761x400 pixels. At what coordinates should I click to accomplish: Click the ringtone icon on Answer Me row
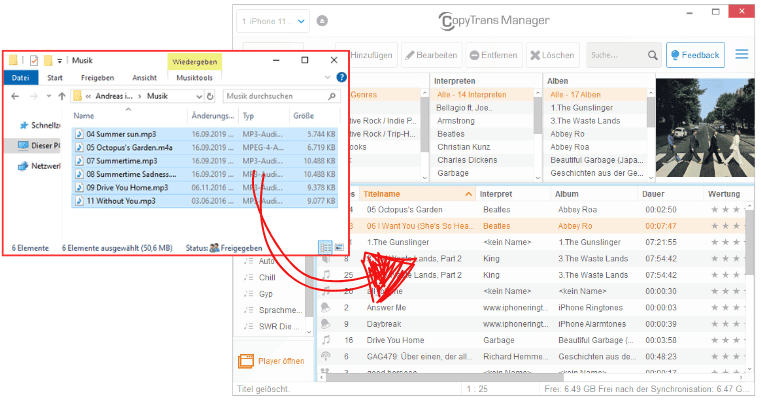326,308
